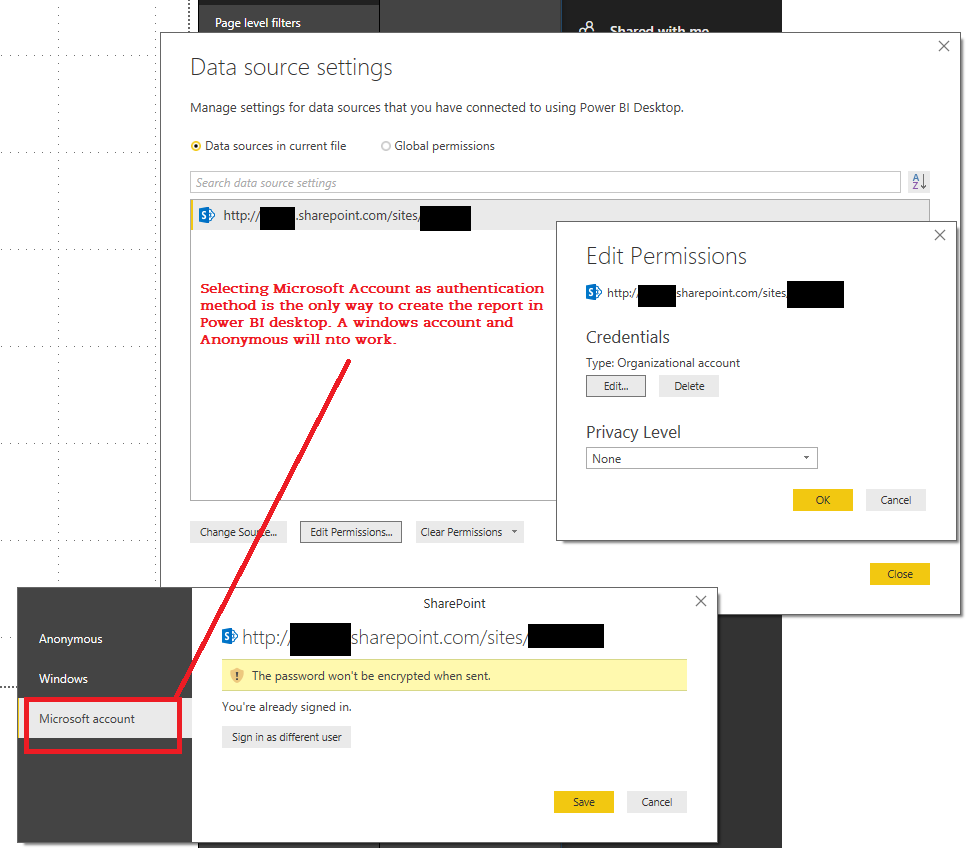
Task: Expand the Clear Permissions dropdown arrow
Action: (x=514, y=532)
